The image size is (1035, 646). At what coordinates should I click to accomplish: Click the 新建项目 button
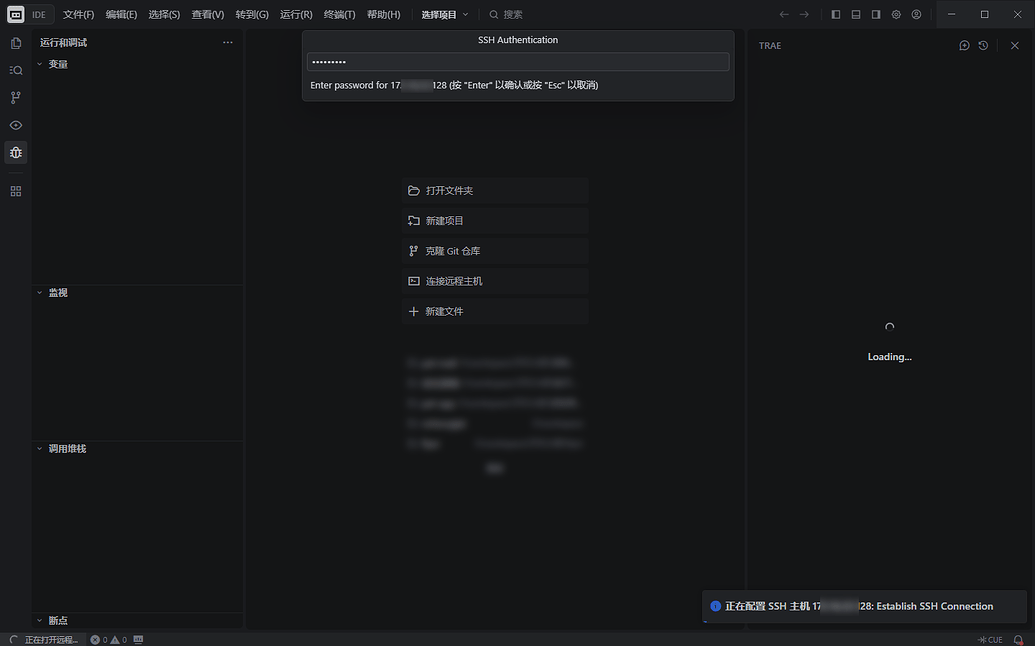click(495, 221)
